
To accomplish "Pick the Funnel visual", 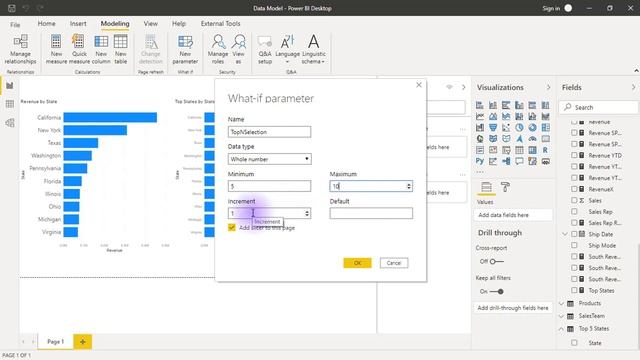I will pos(493,127).
